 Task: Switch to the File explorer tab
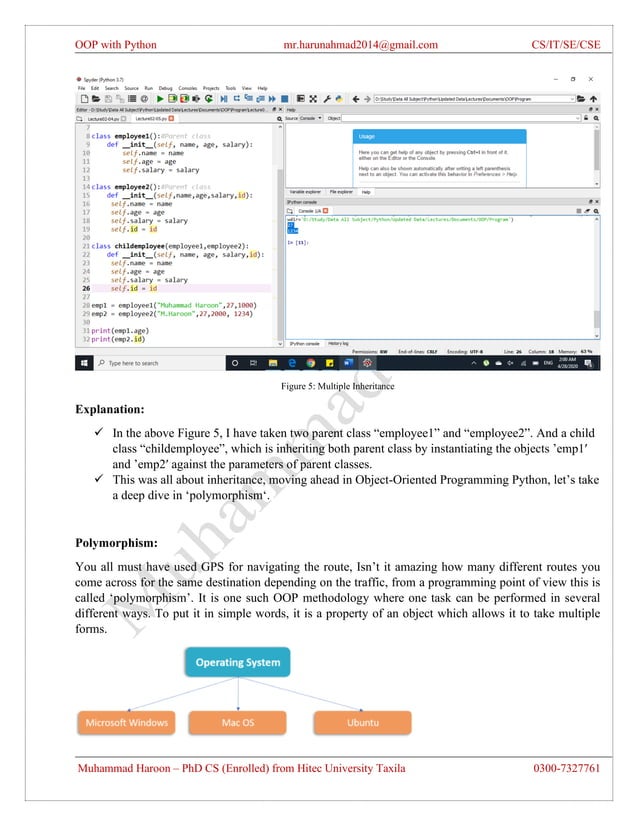(341, 192)
